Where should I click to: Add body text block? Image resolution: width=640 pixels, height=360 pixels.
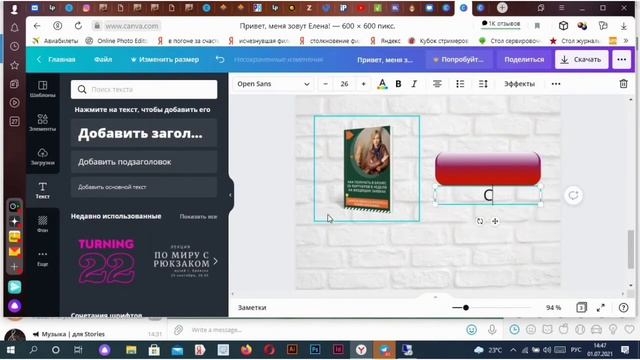pyautogui.click(x=144, y=187)
